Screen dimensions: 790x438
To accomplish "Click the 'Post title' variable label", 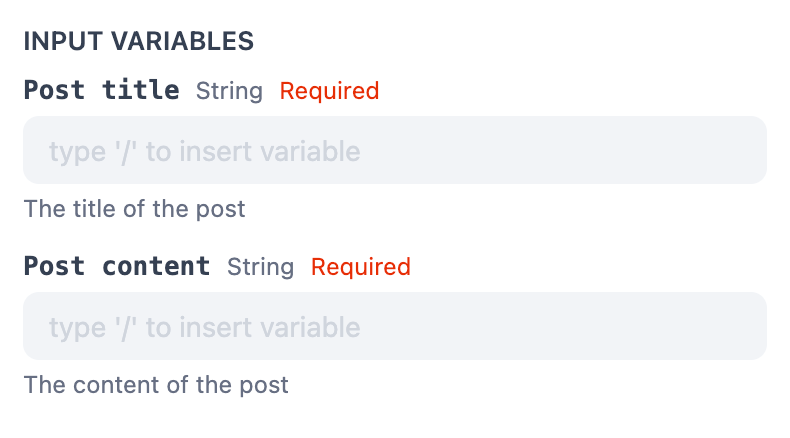I will 101,91.
